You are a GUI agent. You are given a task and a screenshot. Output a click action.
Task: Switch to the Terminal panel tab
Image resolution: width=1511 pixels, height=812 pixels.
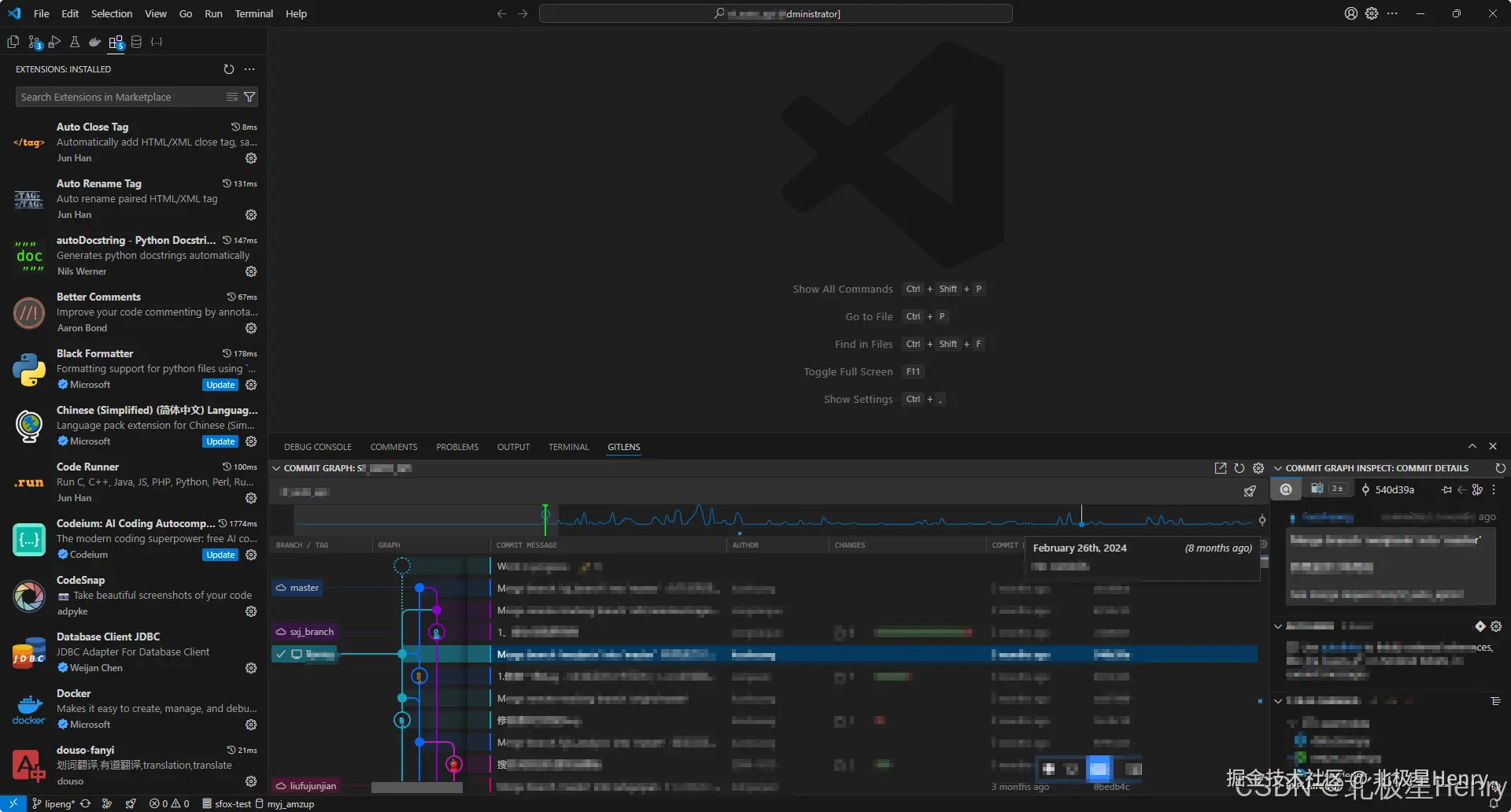[x=568, y=447]
